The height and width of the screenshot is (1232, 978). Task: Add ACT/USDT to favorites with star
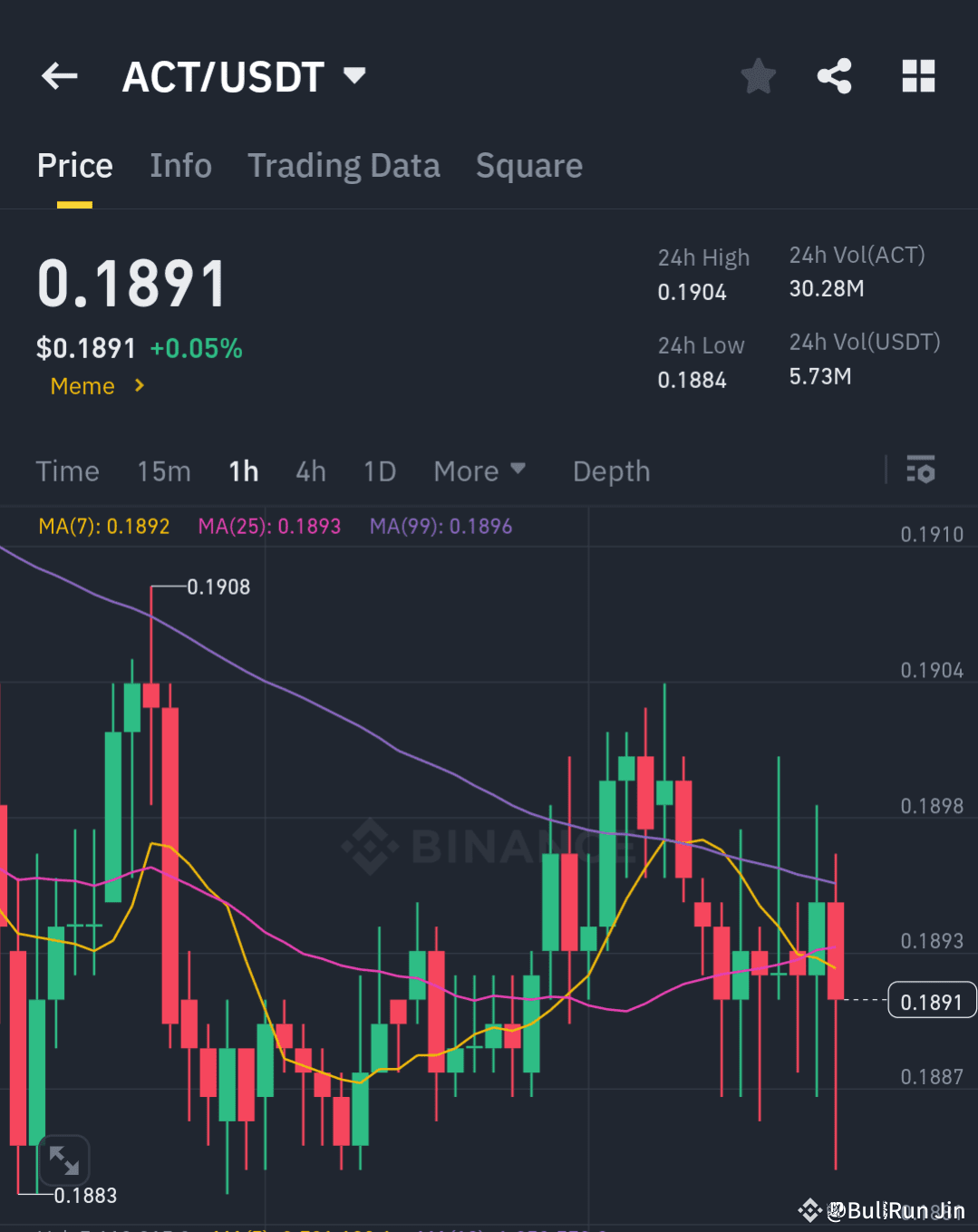pos(759,76)
